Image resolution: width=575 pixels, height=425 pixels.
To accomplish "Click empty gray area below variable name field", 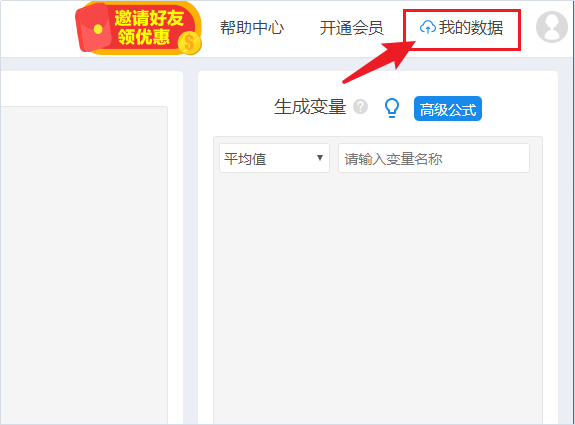I will (x=378, y=297).
